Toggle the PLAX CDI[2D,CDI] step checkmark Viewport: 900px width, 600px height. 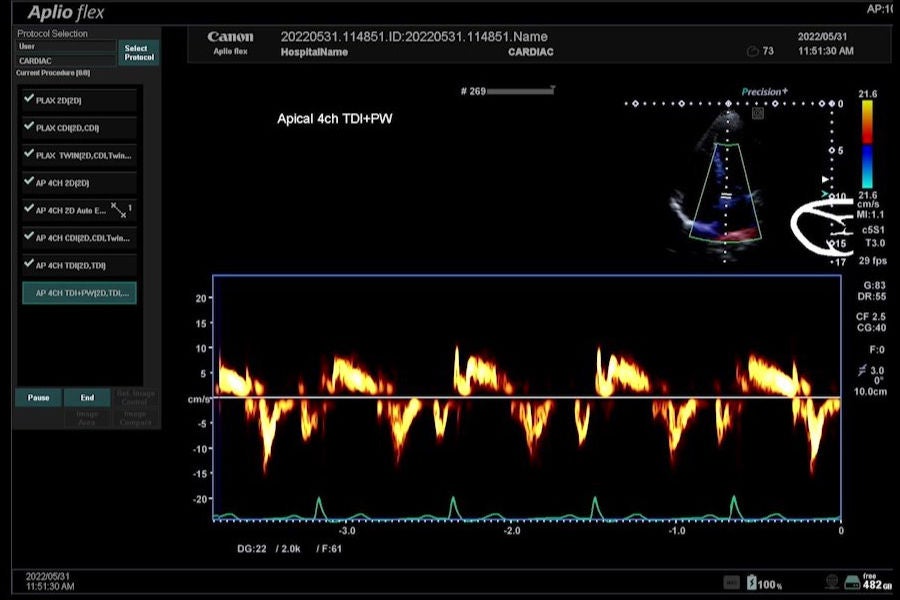[29, 126]
